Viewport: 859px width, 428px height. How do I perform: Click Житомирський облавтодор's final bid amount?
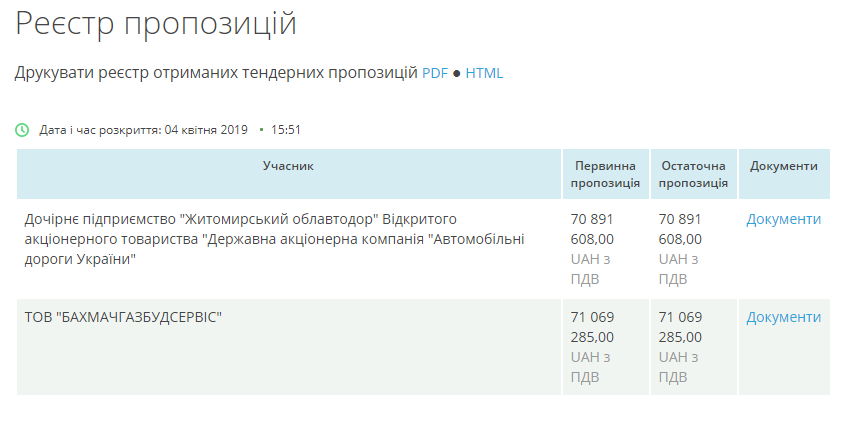pyautogui.click(x=680, y=229)
